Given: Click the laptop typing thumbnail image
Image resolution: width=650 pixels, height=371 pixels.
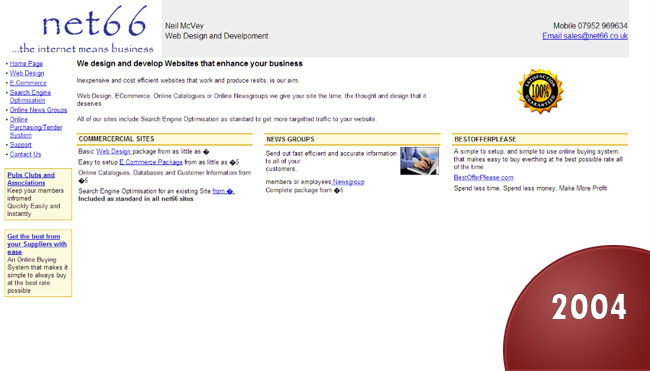Looking at the screenshot, I should [x=419, y=161].
